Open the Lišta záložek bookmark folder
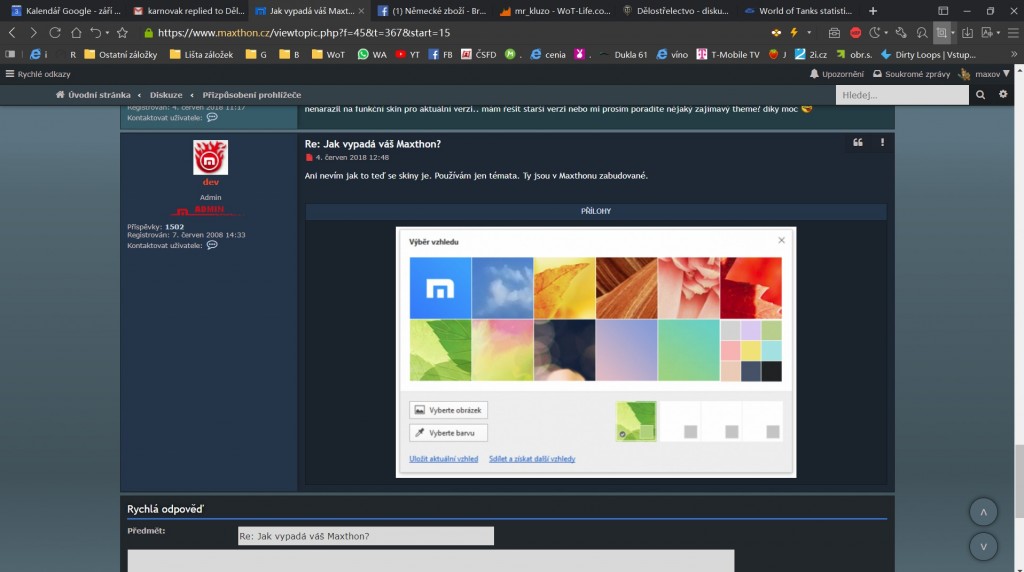This screenshot has width=1024, height=572. click(201, 54)
